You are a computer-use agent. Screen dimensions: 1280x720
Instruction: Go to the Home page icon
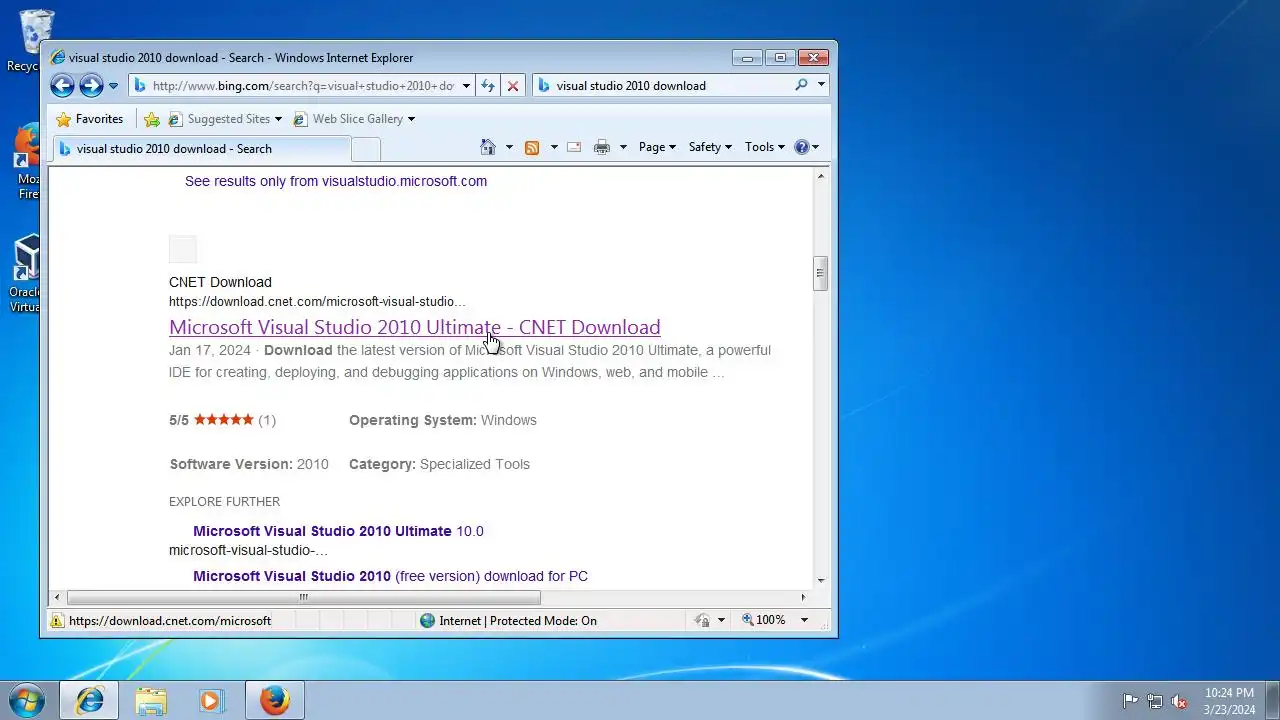488,147
